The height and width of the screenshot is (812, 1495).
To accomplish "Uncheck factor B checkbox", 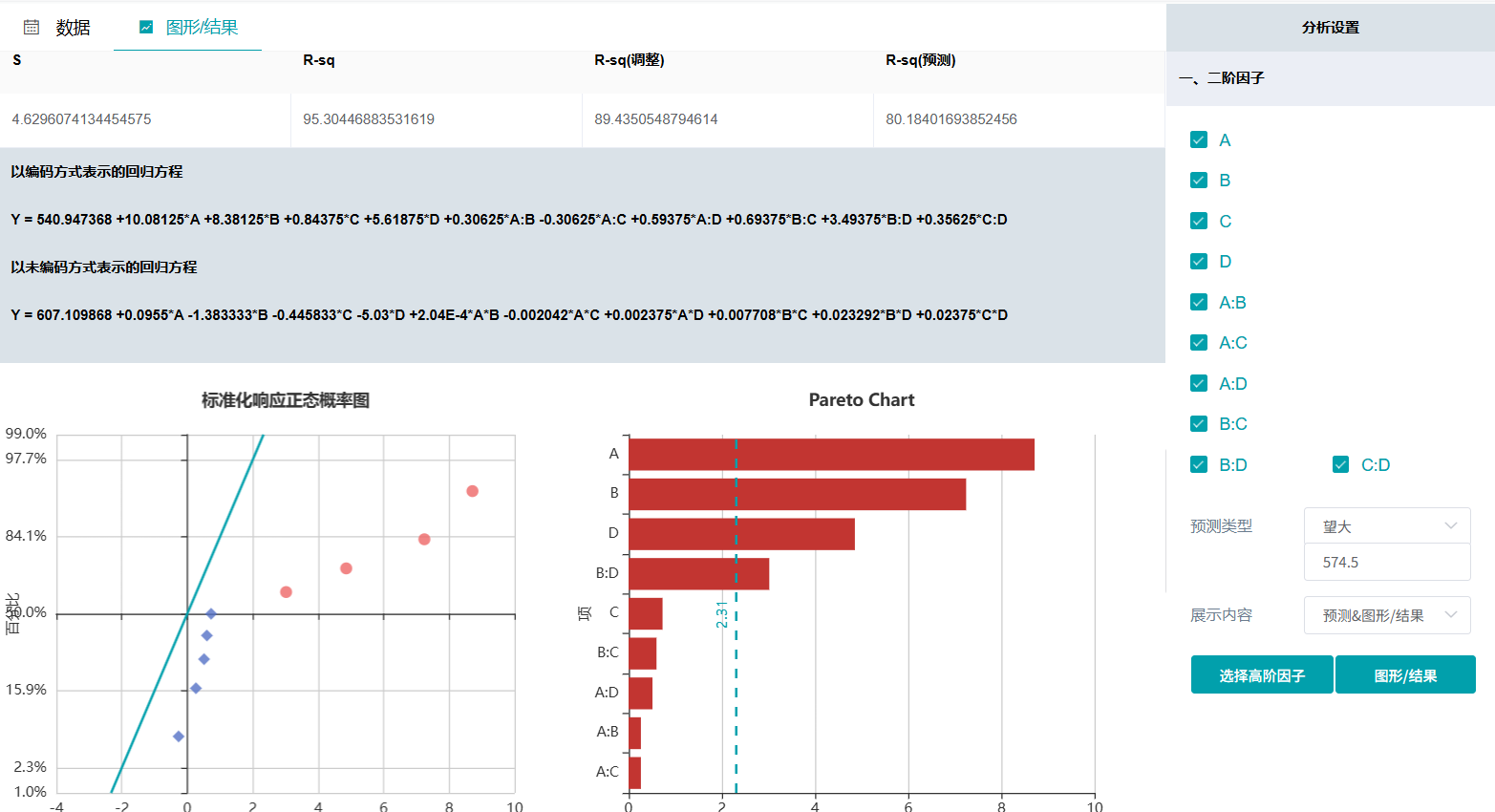I will point(1199,181).
